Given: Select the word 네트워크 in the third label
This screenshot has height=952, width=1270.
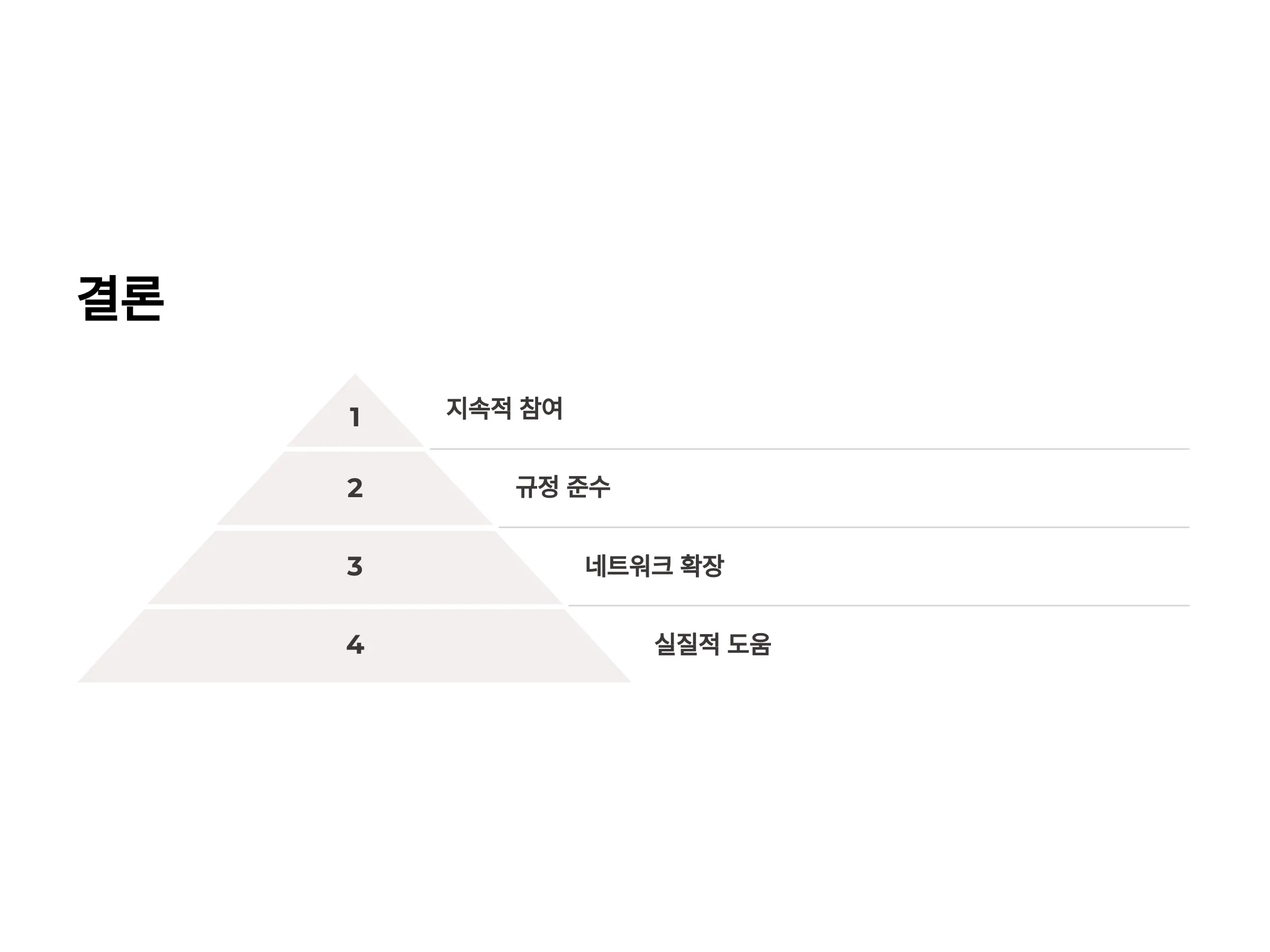Looking at the screenshot, I should tap(629, 566).
